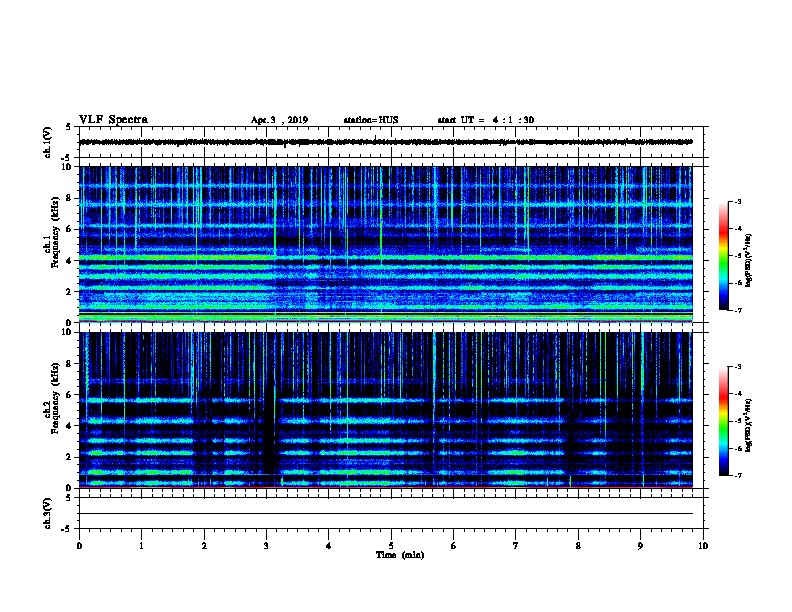Image resolution: width=792 pixels, height=612 pixels.
Task: Click the '5' tick of ch.1(V) waveform axis
Action: click(x=68, y=127)
